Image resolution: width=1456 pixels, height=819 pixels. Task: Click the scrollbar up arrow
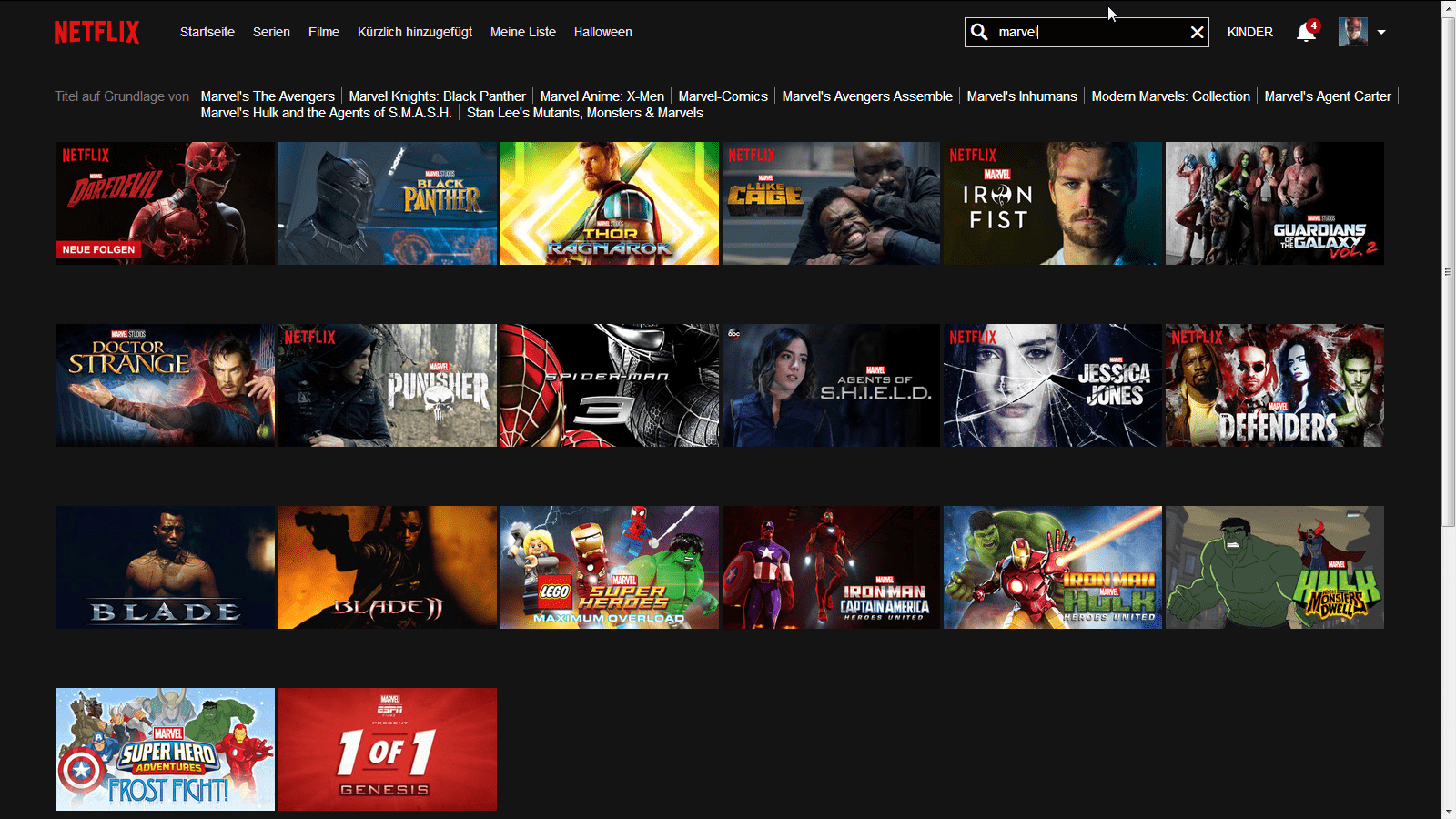[x=1448, y=8]
